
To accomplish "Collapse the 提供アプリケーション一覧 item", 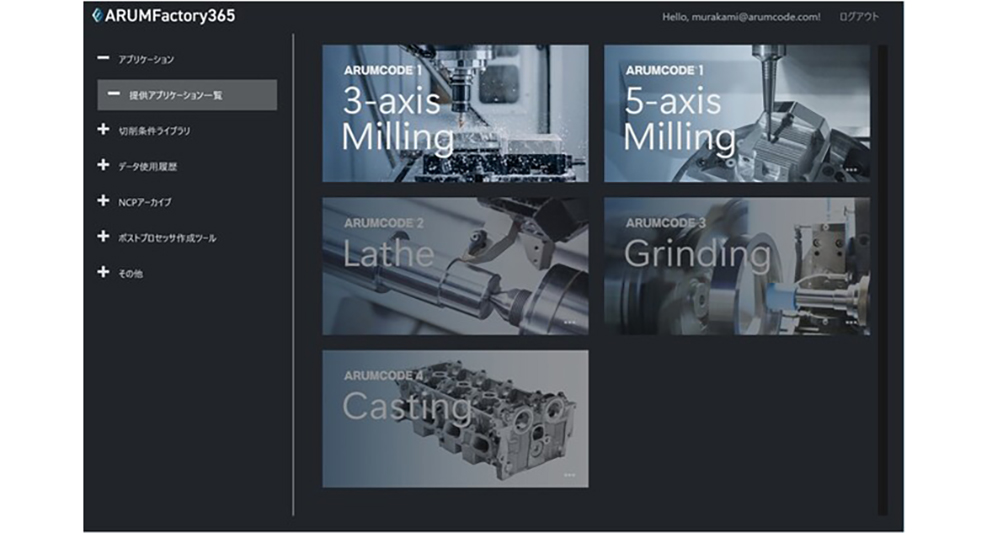I will 114,94.
